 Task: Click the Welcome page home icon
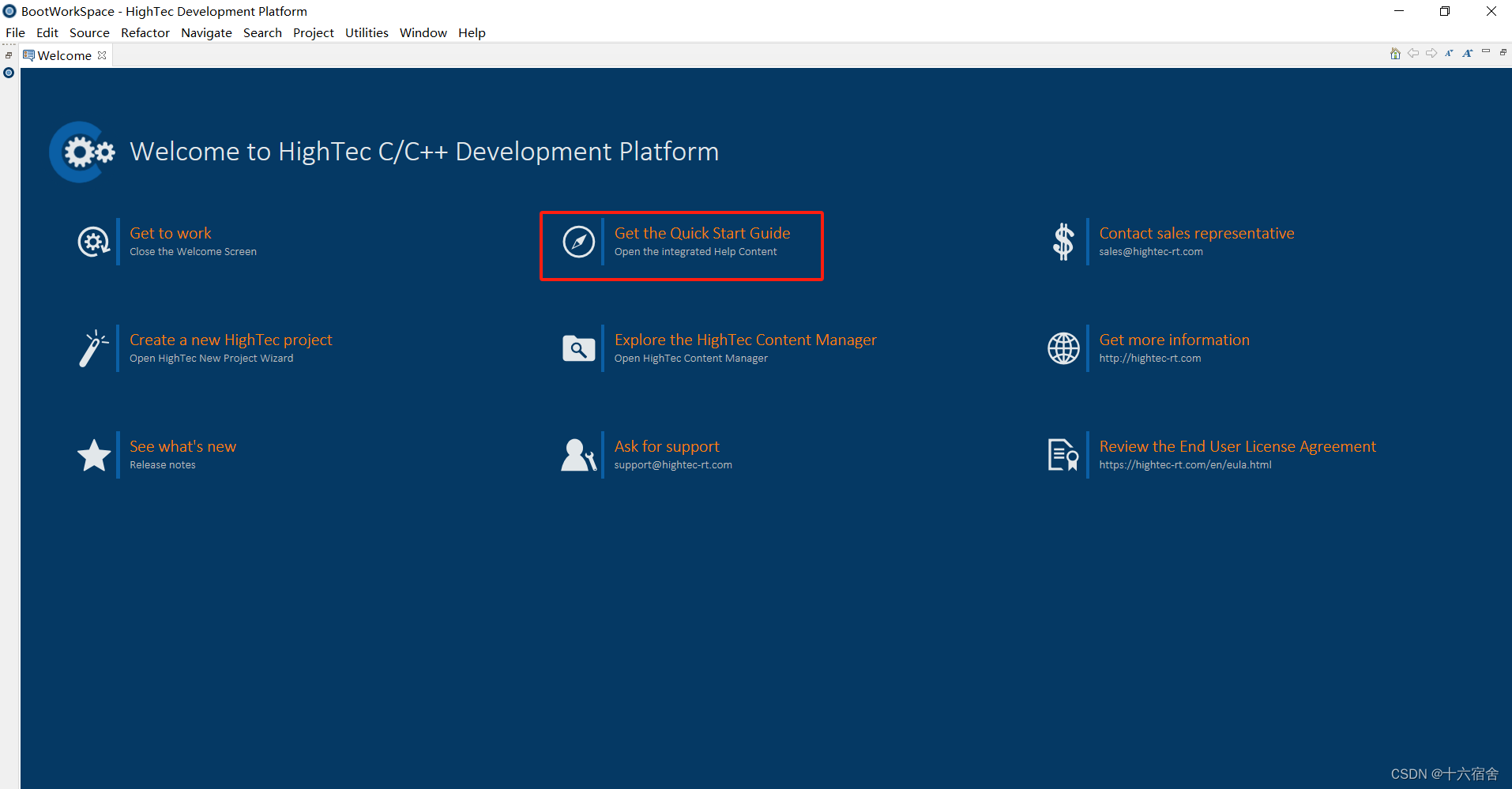pos(1395,54)
